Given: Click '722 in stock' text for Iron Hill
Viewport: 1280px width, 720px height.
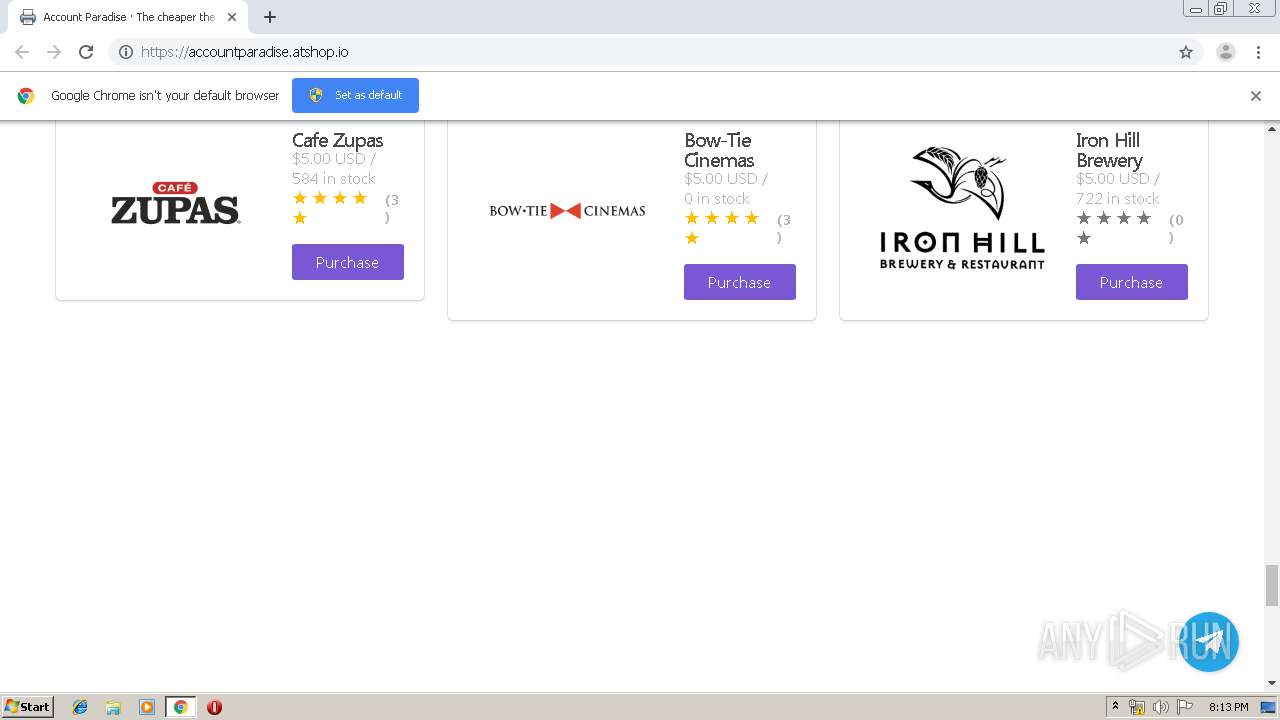Looking at the screenshot, I should coord(1118,198).
